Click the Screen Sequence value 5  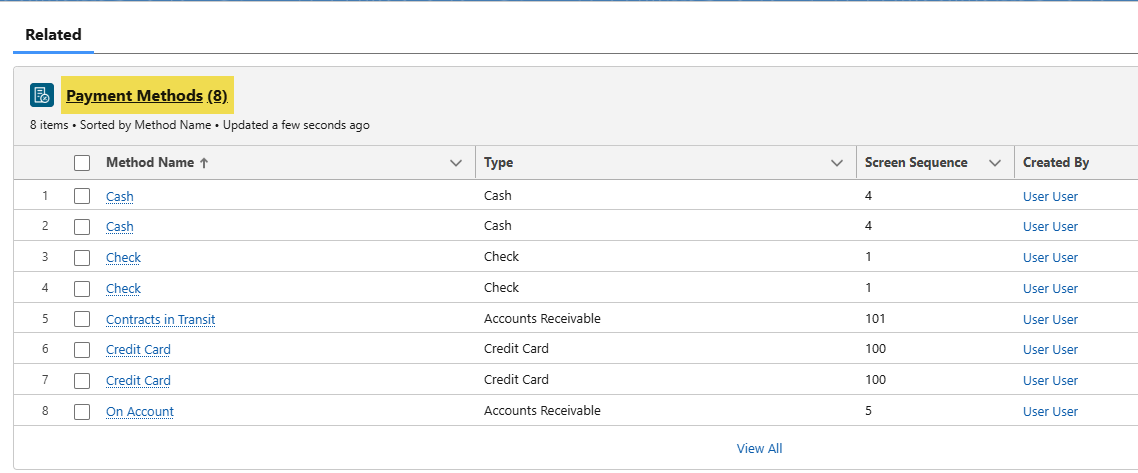click(869, 411)
